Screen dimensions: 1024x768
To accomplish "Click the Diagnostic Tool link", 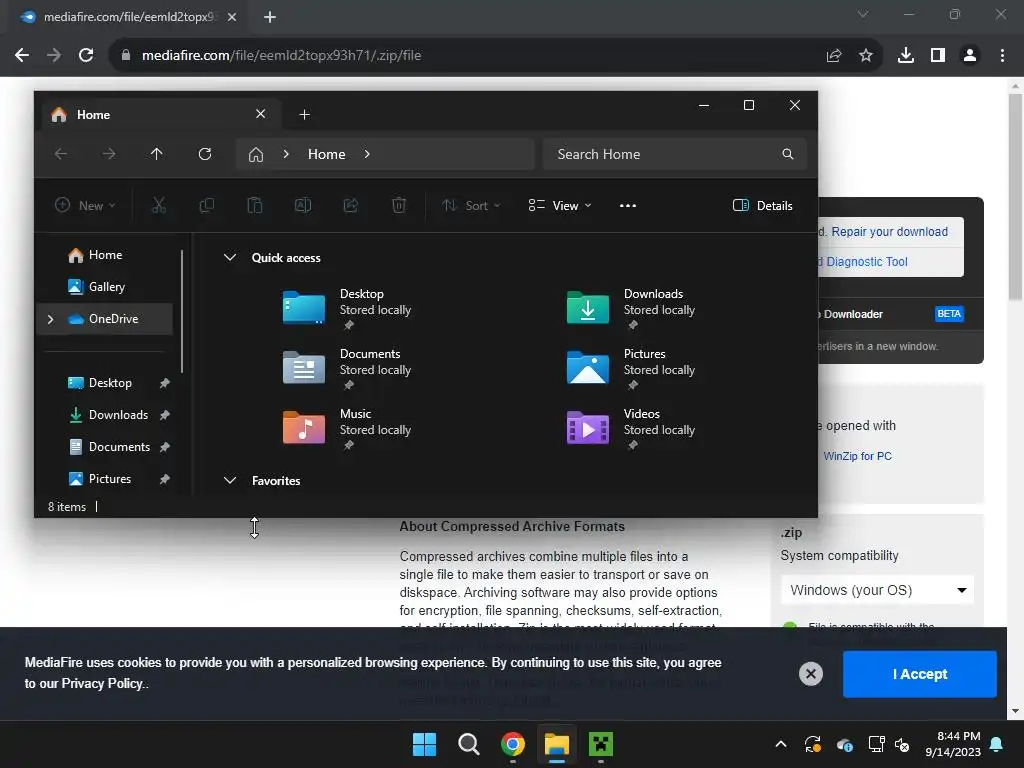I will (x=867, y=262).
